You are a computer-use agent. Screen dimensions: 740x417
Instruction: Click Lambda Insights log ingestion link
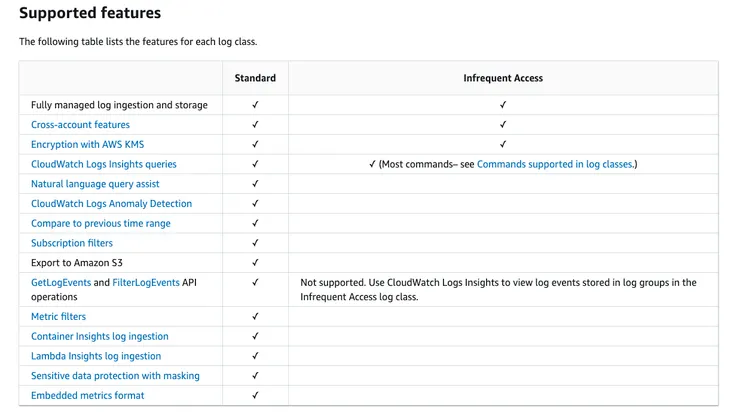96,356
